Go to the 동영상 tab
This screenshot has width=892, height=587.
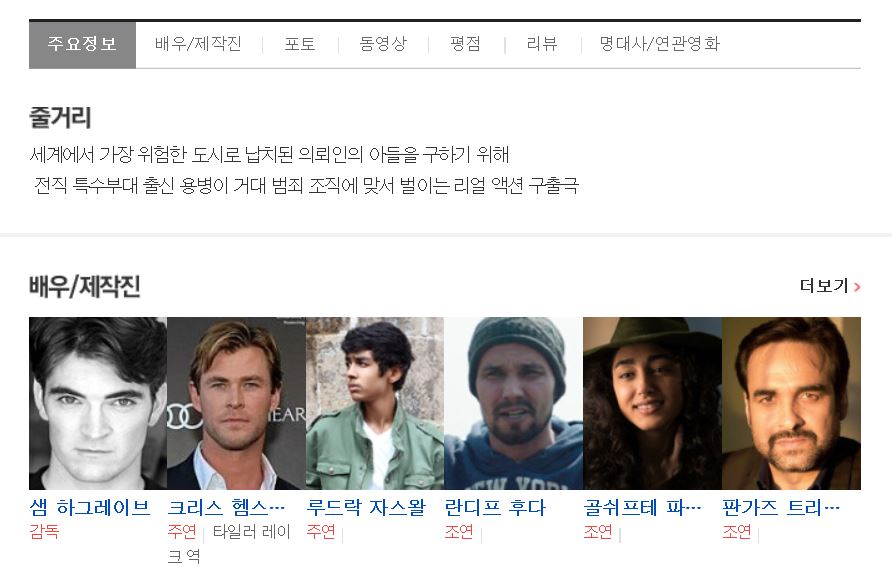pyautogui.click(x=383, y=44)
